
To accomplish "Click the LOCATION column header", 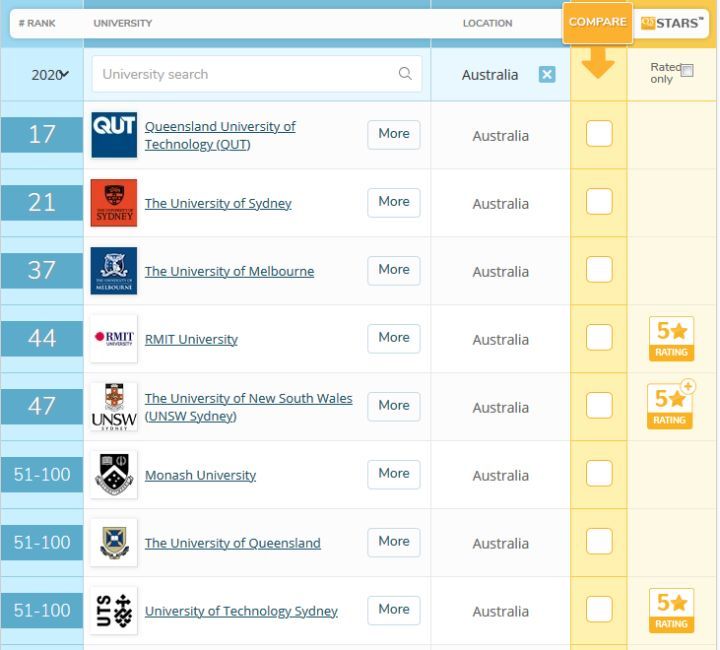I will tap(487, 23).
